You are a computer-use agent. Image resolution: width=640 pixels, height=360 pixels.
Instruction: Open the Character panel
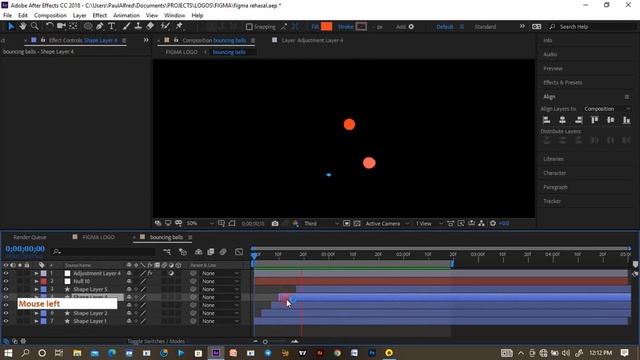pyautogui.click(x=554, y=173)
